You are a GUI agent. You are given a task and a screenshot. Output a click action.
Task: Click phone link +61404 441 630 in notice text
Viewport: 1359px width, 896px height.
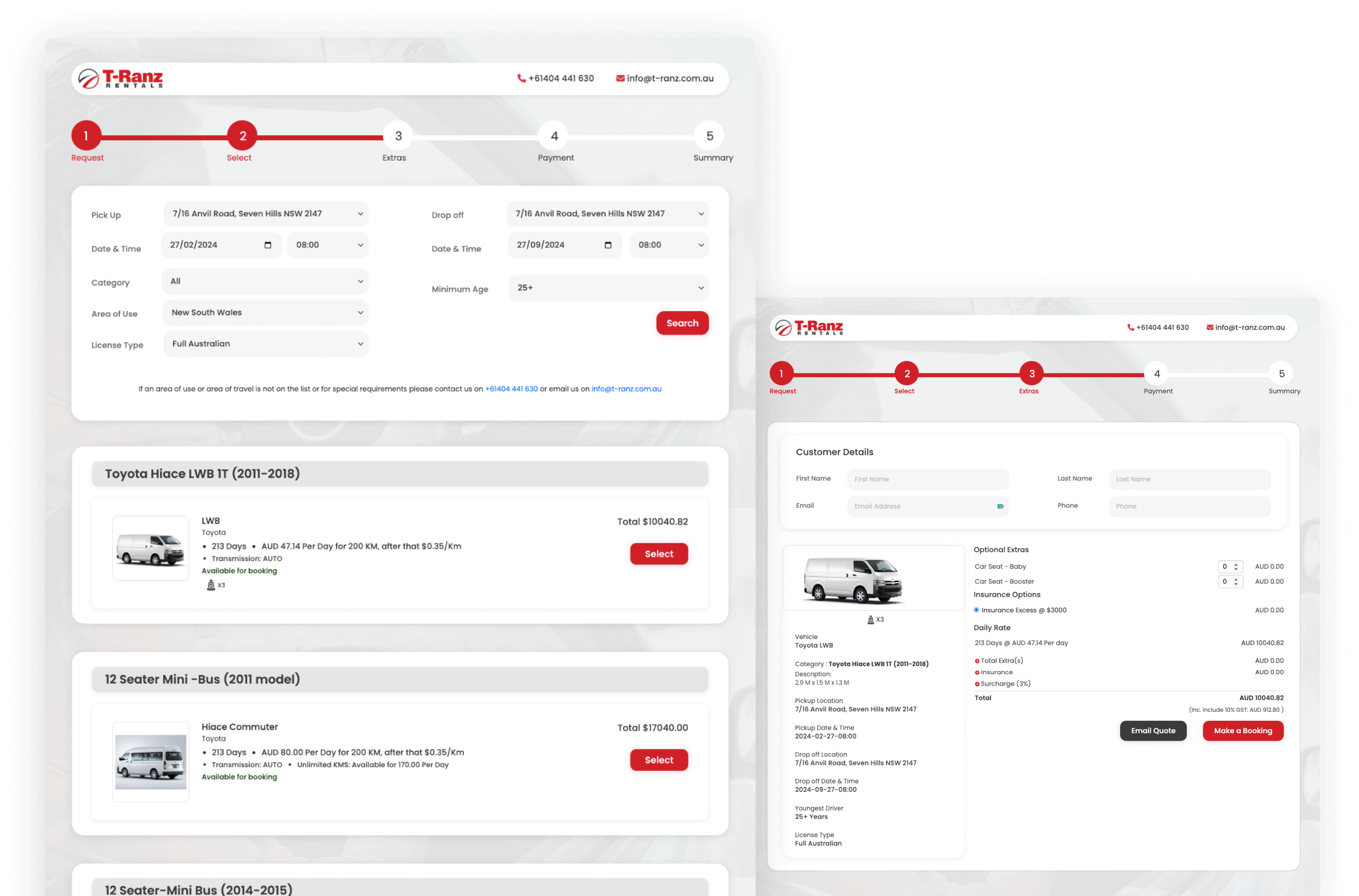[511, 389]
